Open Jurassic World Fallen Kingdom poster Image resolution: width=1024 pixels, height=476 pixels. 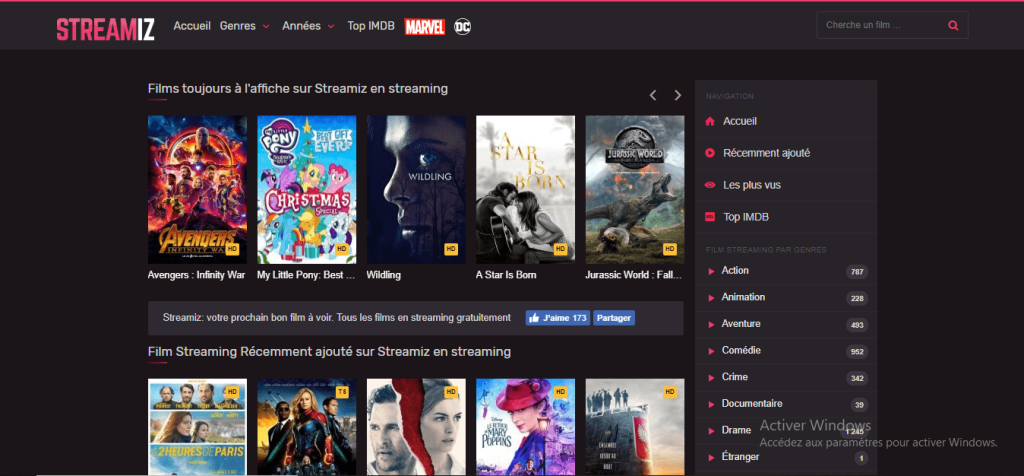[635, 189]
